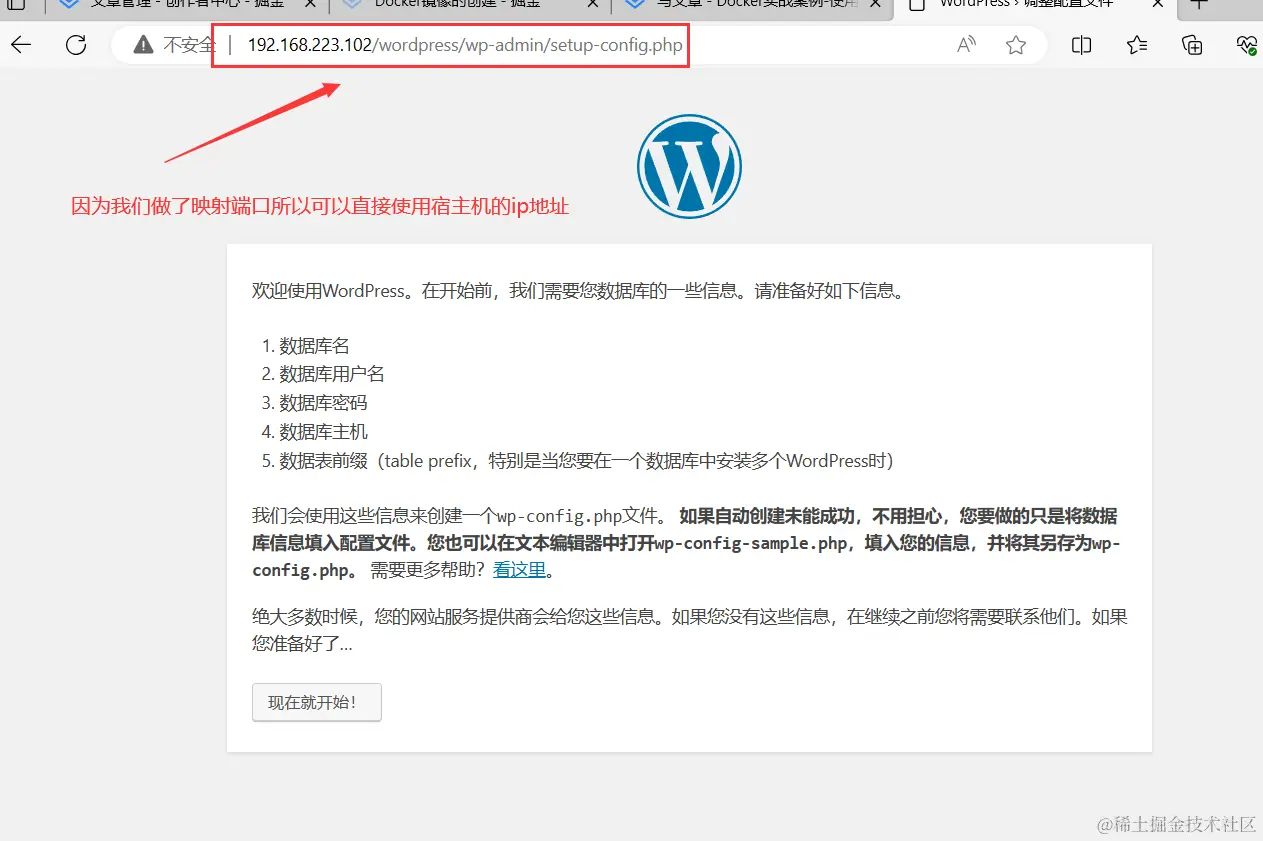Switch to the 文章管理 创作者中心 tab
This screenshot has height=841, width=1263.
pos(185,5)
